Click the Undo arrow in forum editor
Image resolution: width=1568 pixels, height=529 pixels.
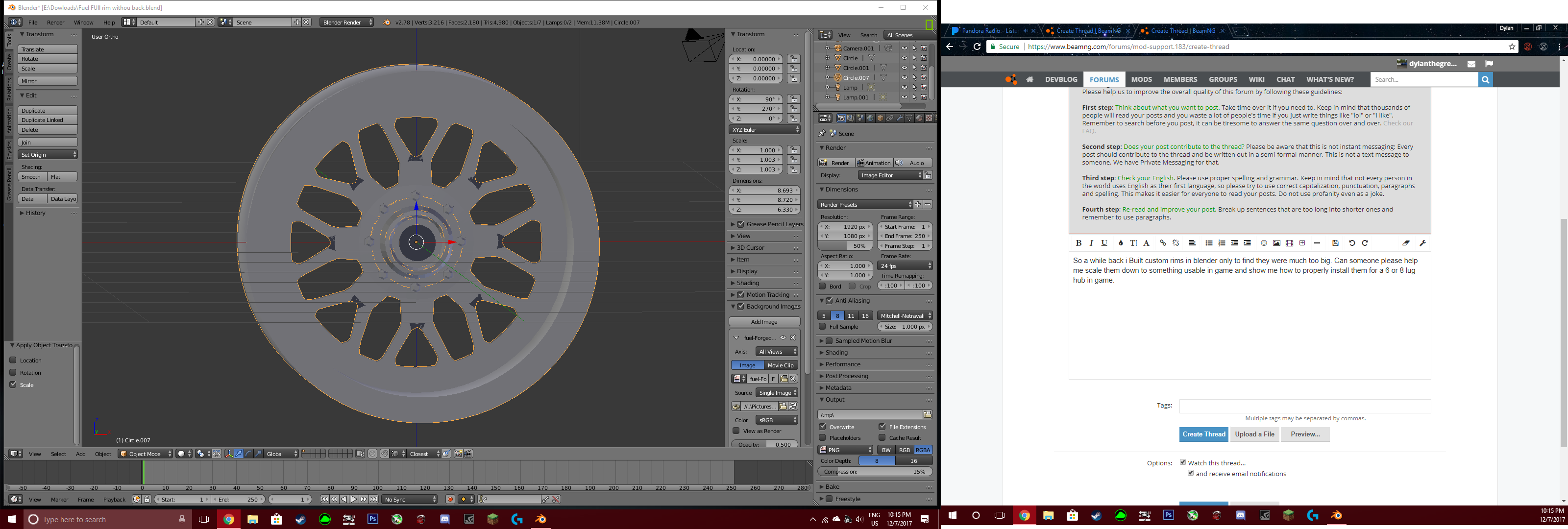click(1352, 243)
